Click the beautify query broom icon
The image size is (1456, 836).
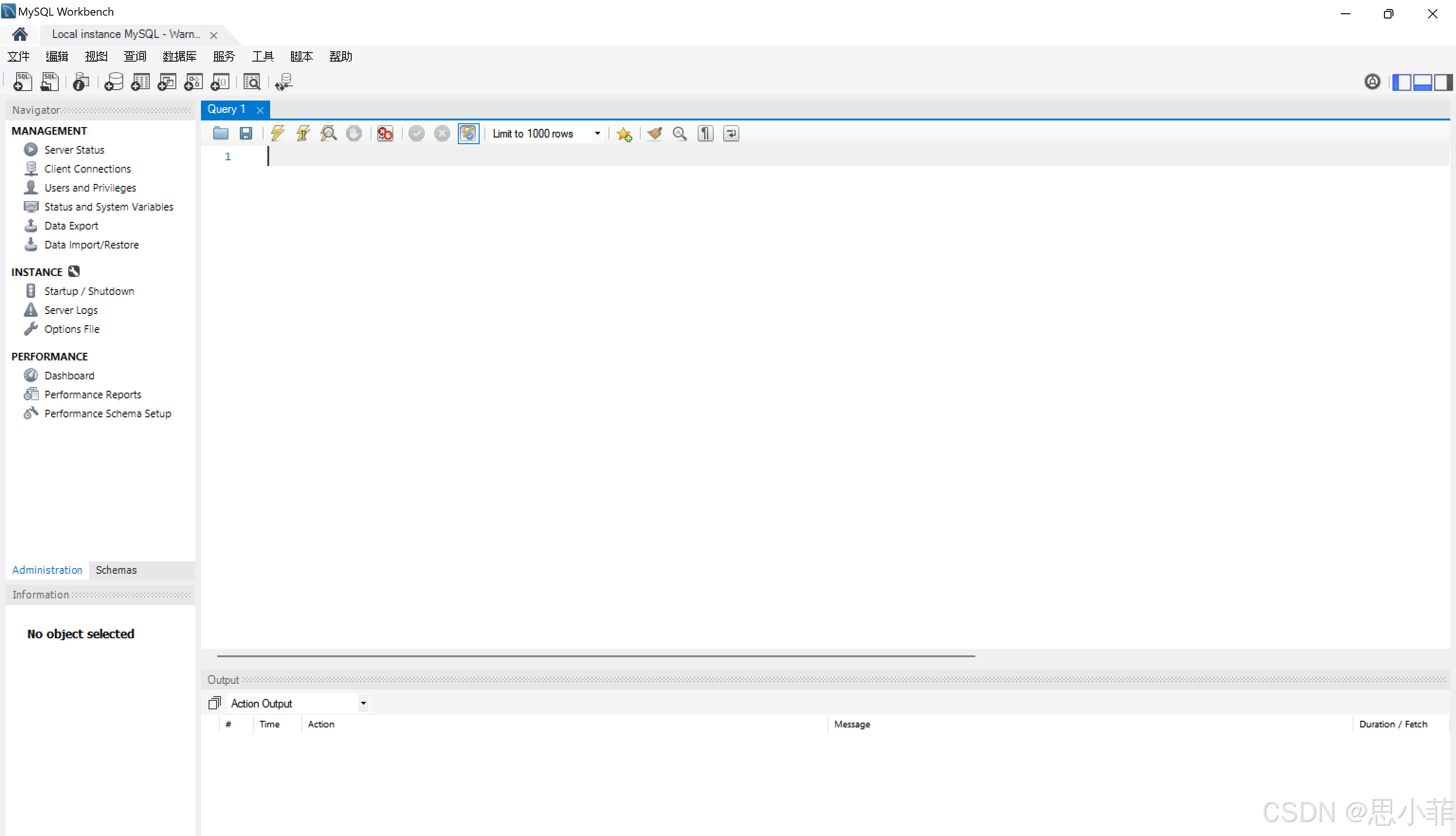(x=655, y=134)
